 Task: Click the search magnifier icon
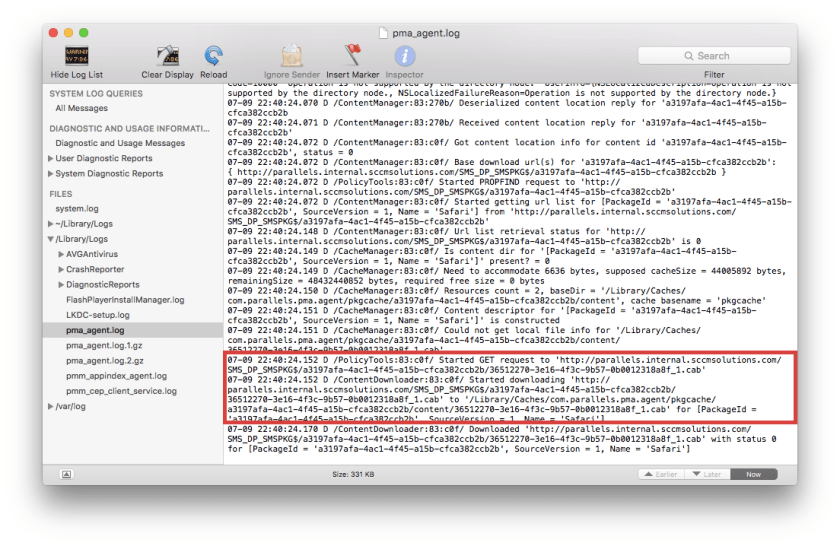click(689, 56)
